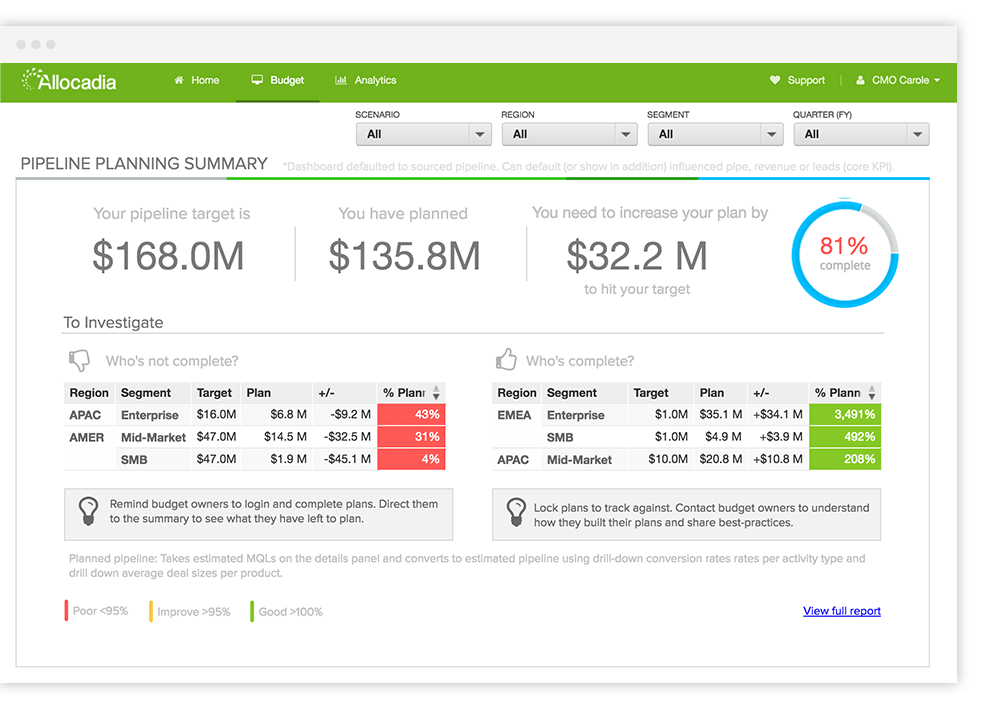Click the Poor <95% legend item
Image resolution: width=1000 pixels, height=712 pixels.
(x=96, y=611)
